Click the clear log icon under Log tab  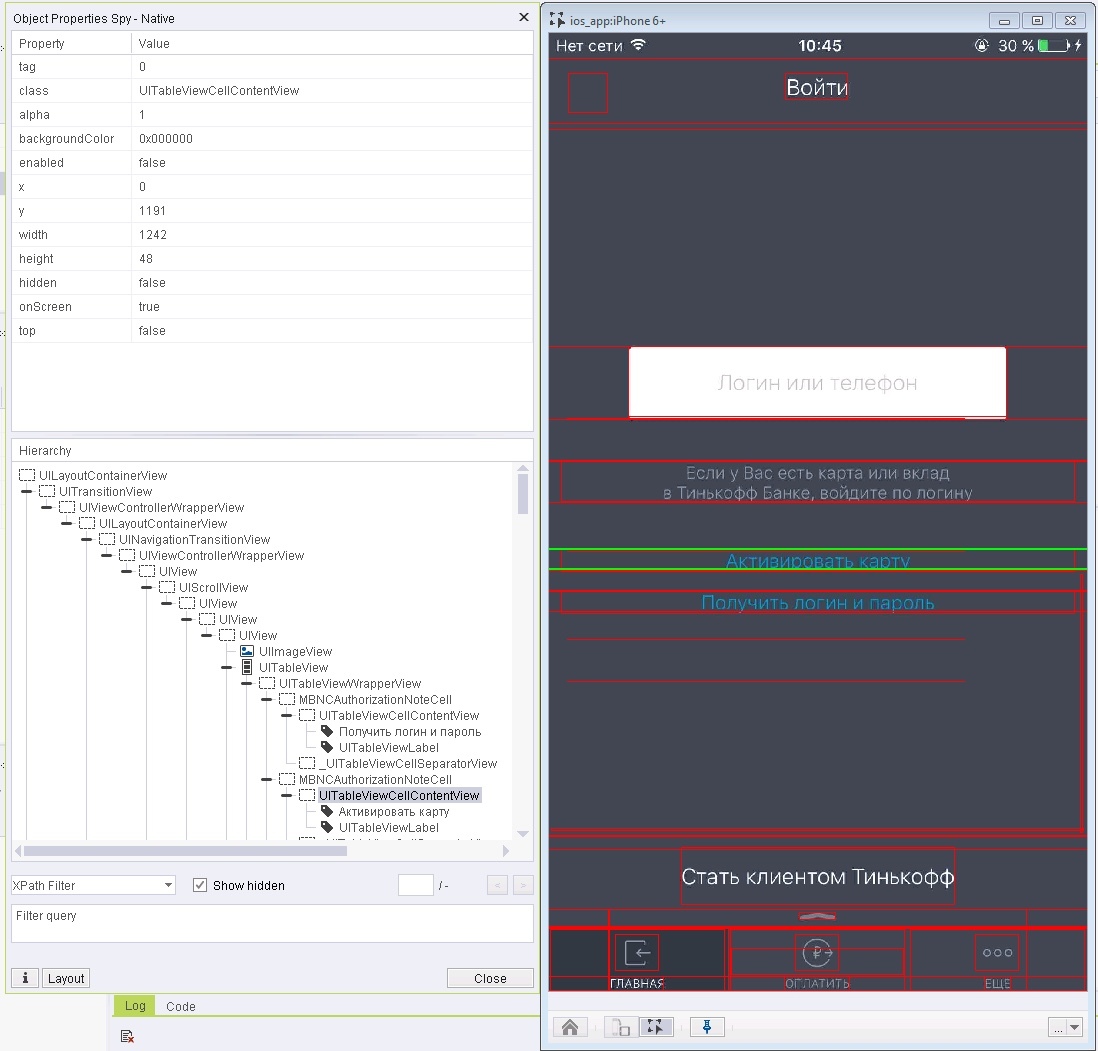pyautogui.click(x=127, y=1036)
